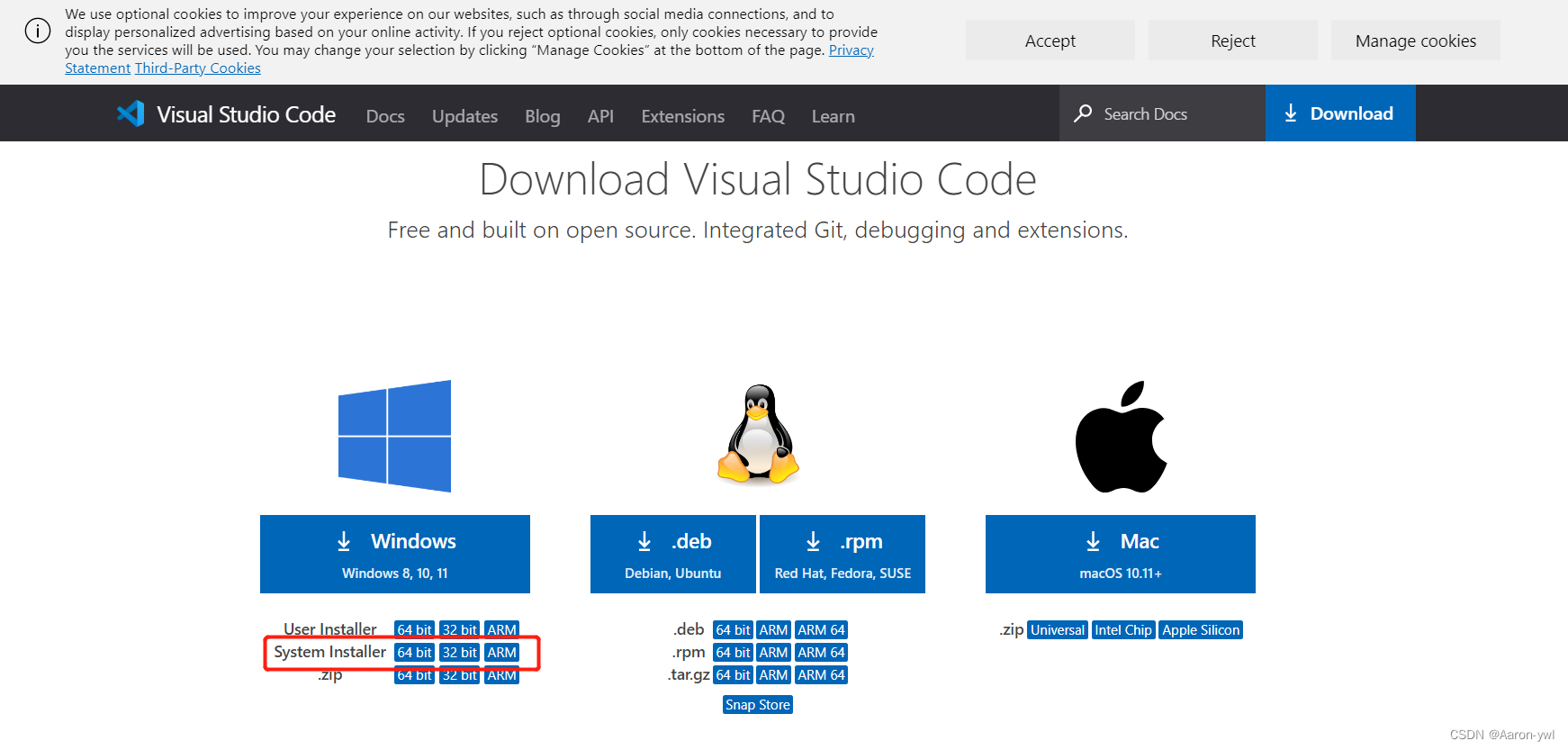
Task: Click the blue Download button in header
Action: pos(1340,113)
